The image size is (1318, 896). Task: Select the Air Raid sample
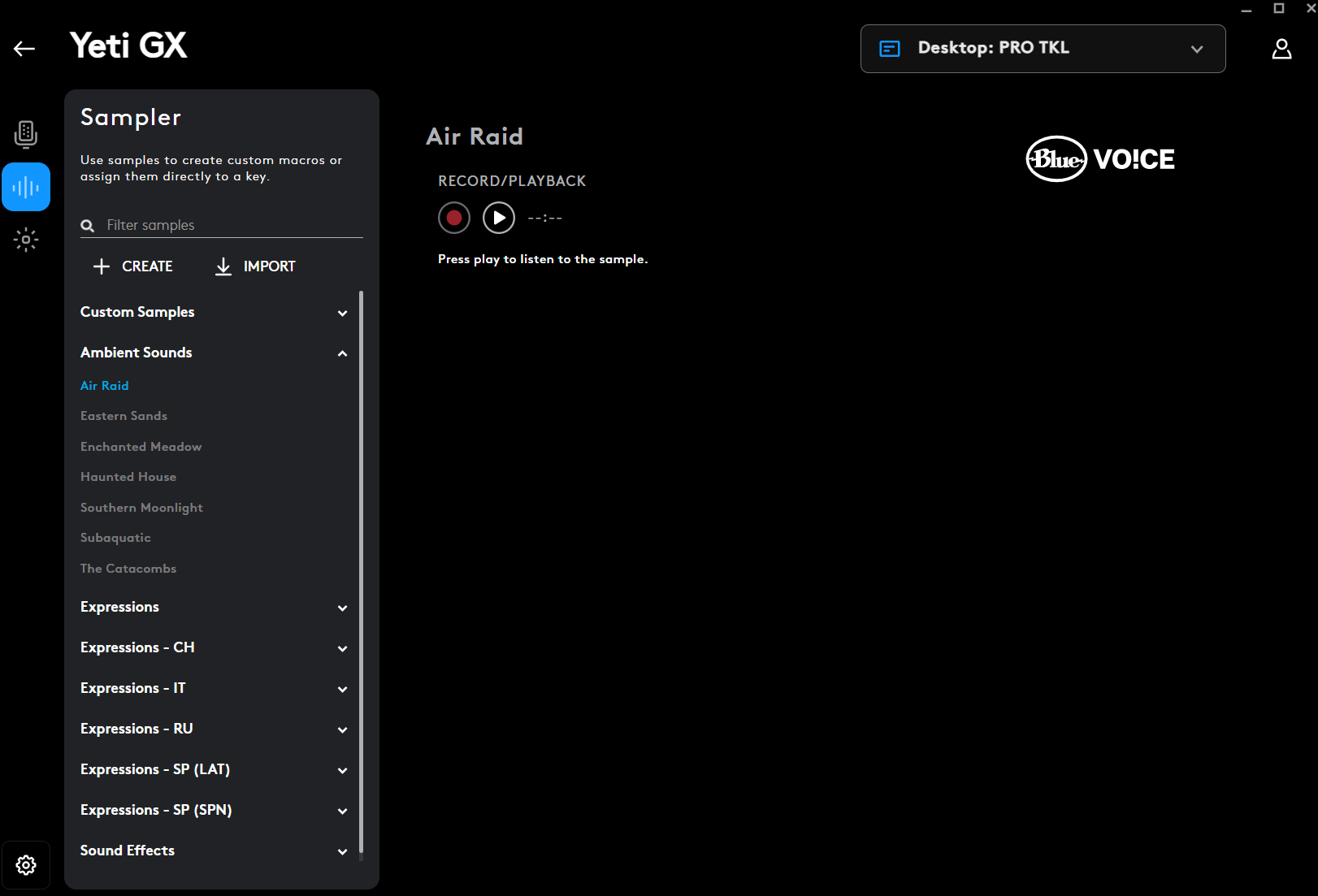[x=105, y=386]
